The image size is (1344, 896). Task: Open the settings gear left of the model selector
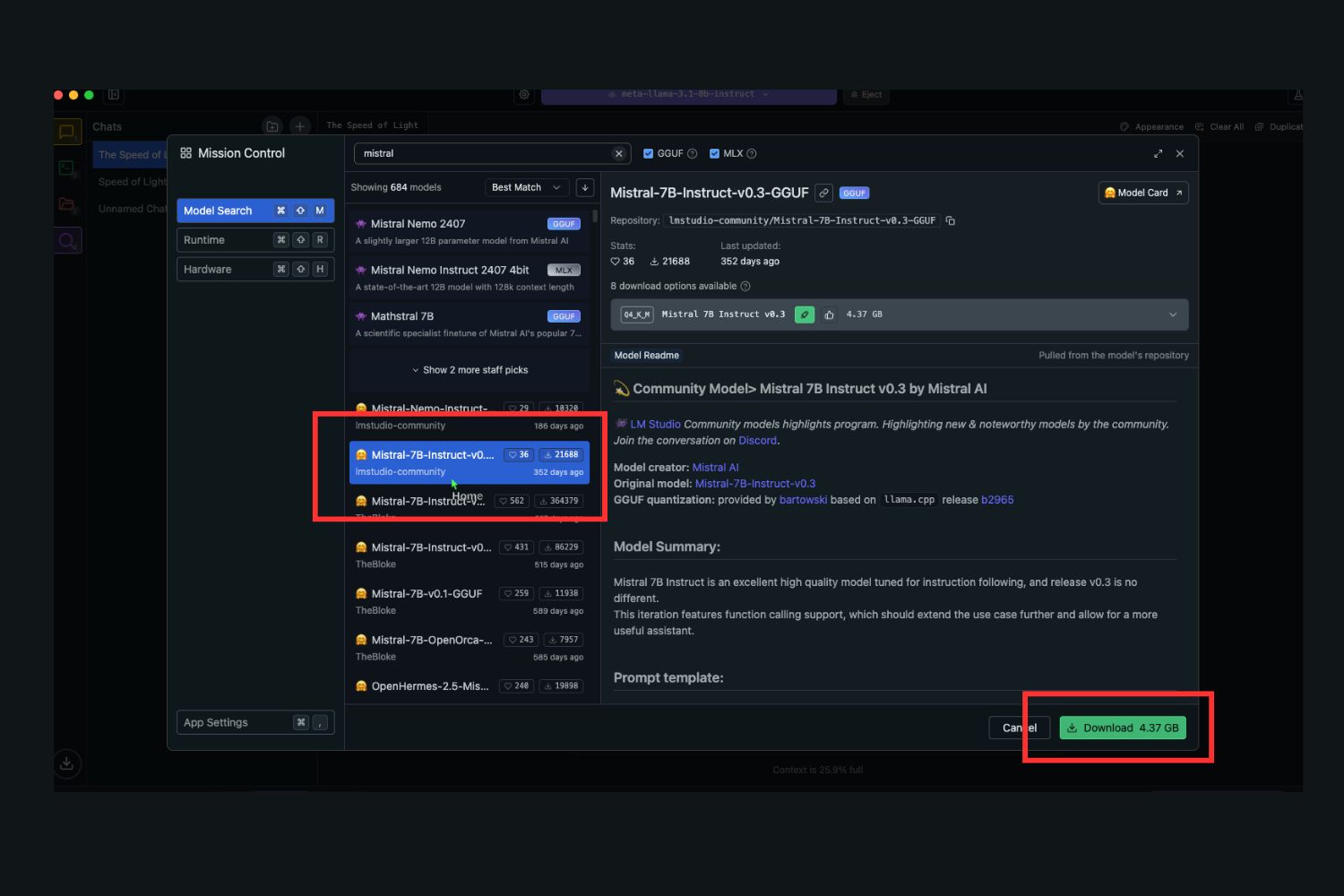coord(524,94)
